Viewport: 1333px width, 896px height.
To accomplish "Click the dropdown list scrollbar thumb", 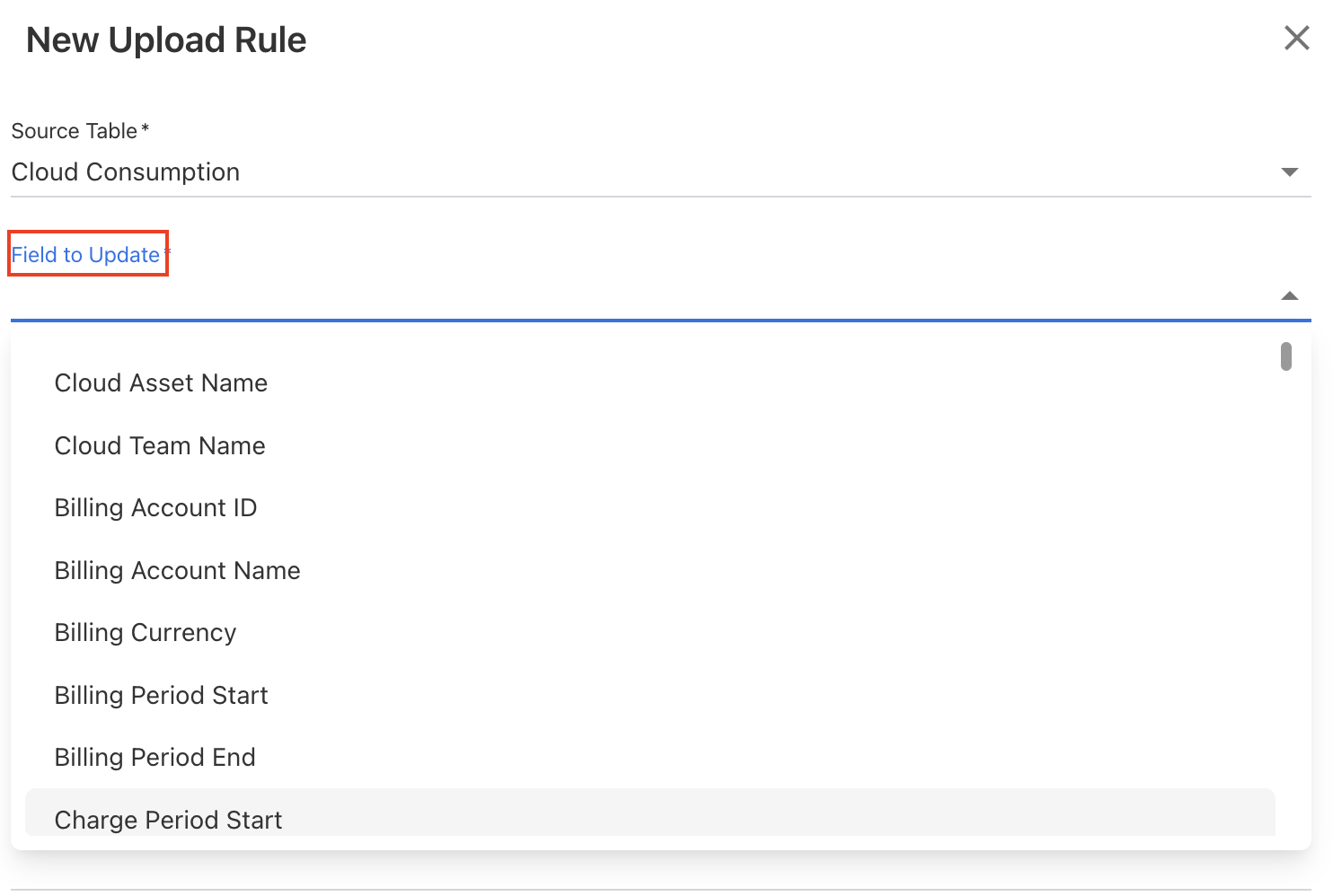I will 1286,356.
